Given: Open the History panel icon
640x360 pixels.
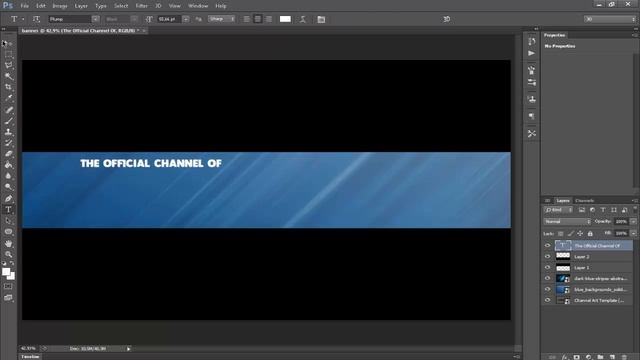Looking at the screenshot, I should tap(531, 41).
